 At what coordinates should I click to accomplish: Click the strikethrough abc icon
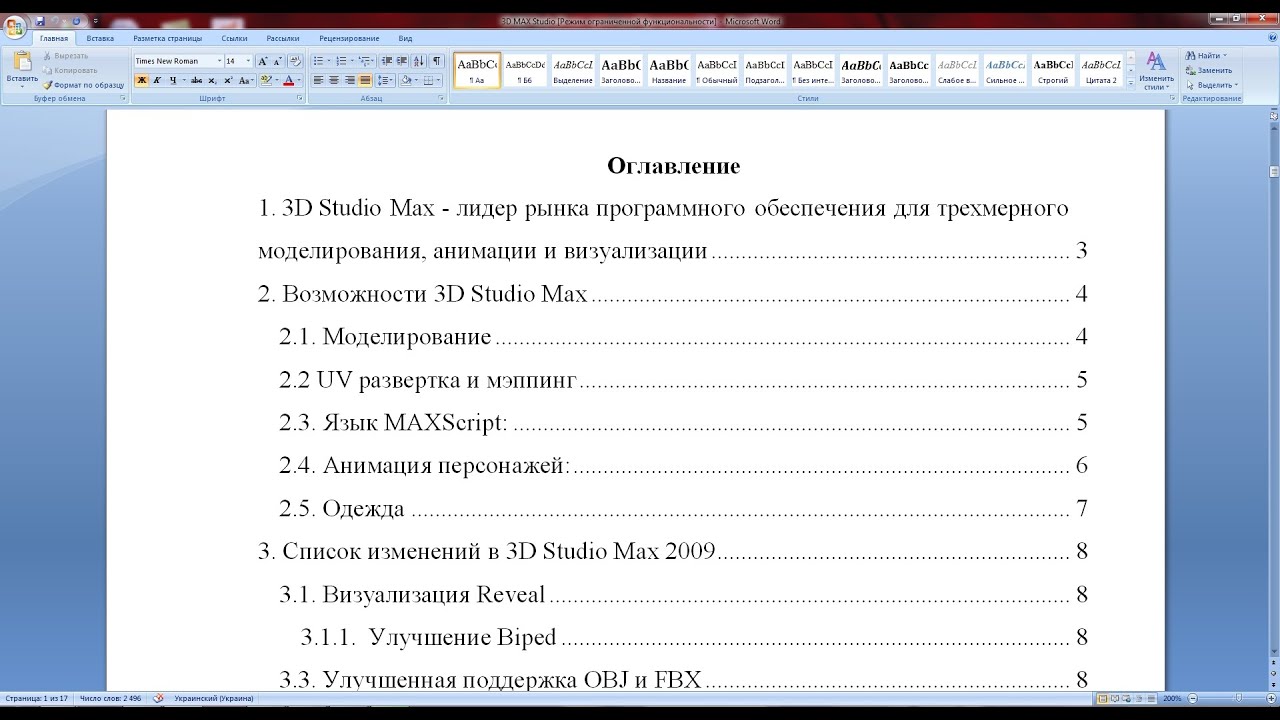tap(196, 80)
